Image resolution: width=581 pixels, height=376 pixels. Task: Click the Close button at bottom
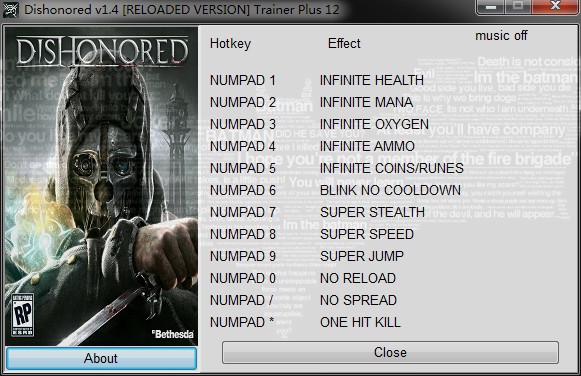(x=390, y=352)
